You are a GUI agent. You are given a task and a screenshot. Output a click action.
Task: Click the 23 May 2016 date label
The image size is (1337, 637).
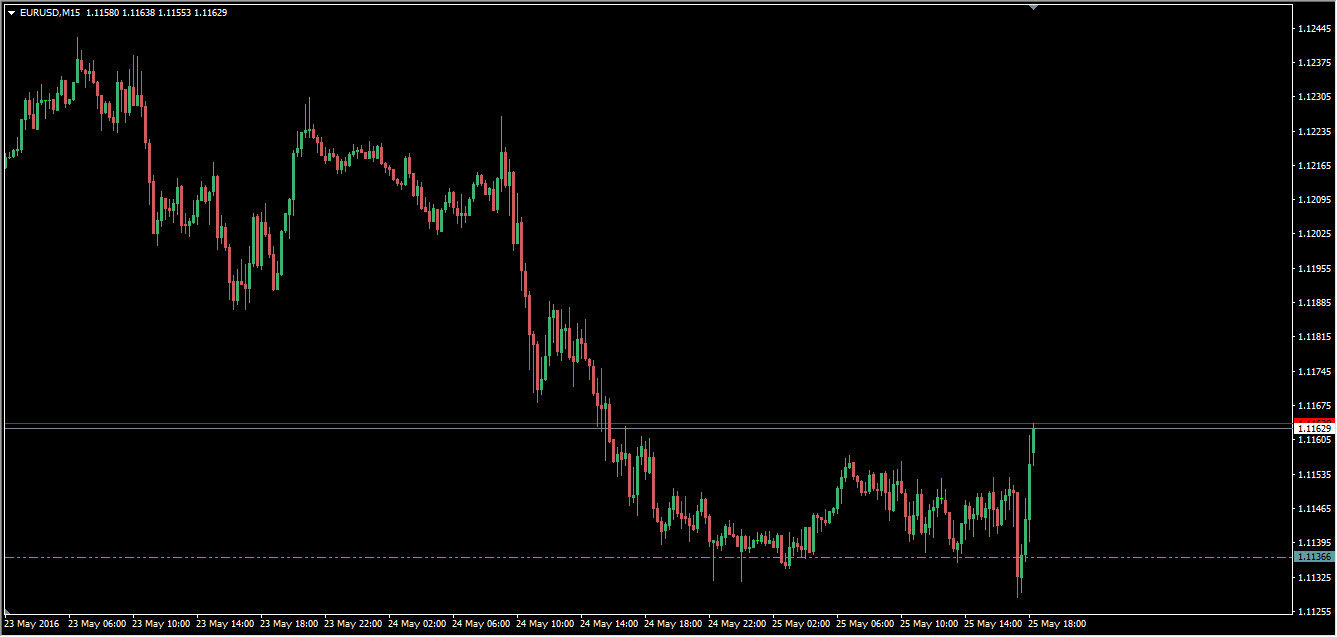[32, 624]
